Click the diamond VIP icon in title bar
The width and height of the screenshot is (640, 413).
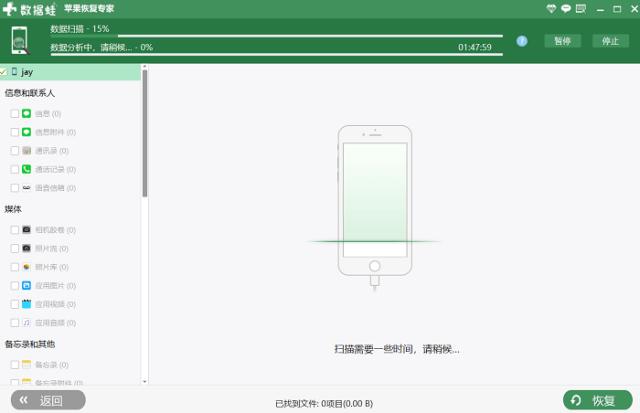(x=551, y=9)
